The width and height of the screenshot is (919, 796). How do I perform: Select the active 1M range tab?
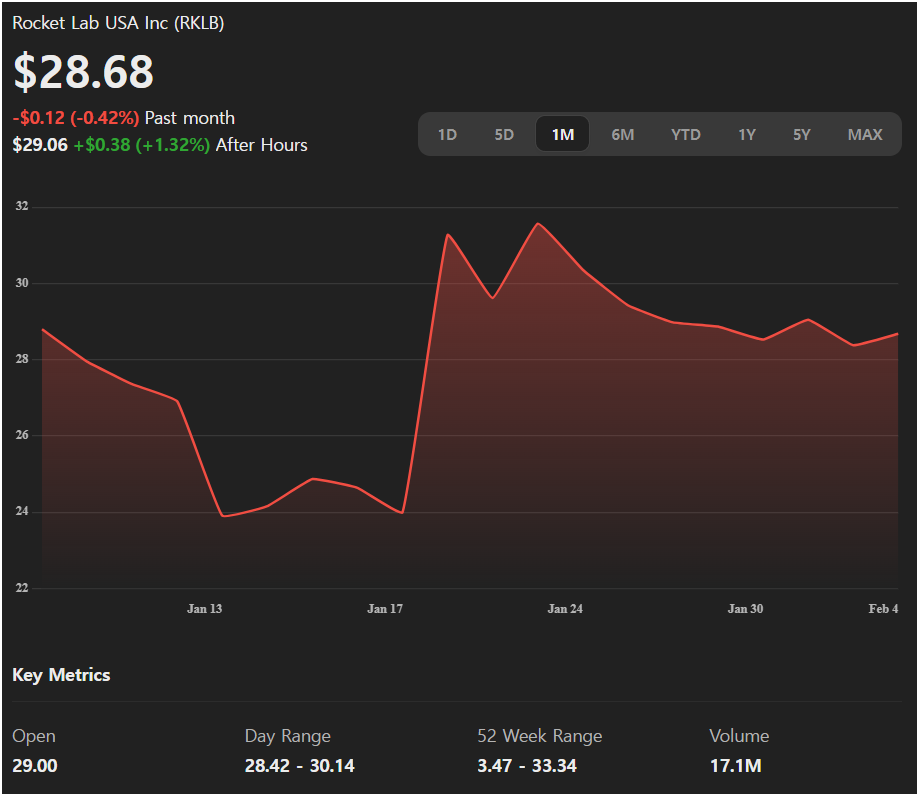pos(563,135)
